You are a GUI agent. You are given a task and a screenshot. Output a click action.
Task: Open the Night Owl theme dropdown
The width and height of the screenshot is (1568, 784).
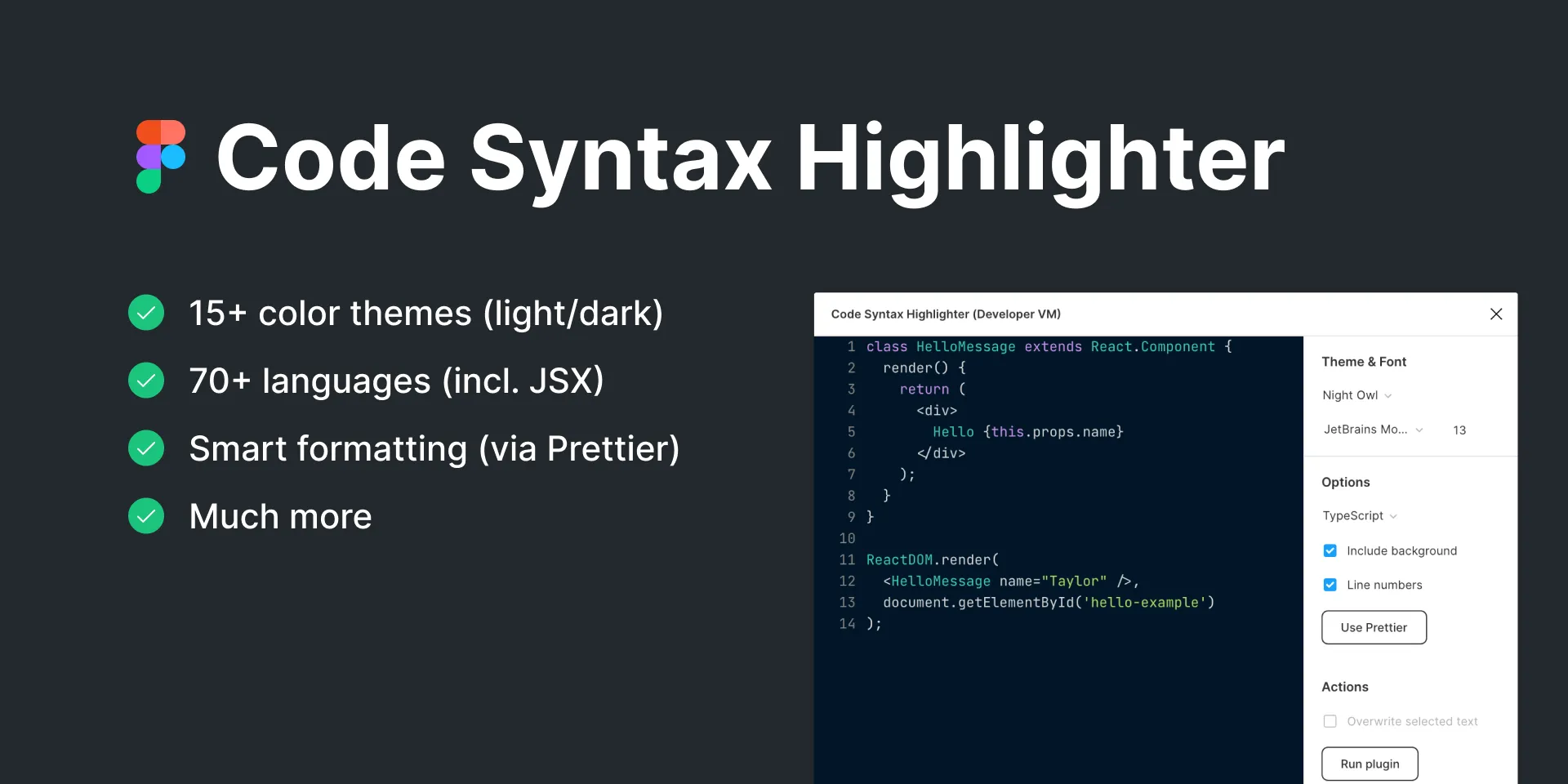tap(1356, 395)
